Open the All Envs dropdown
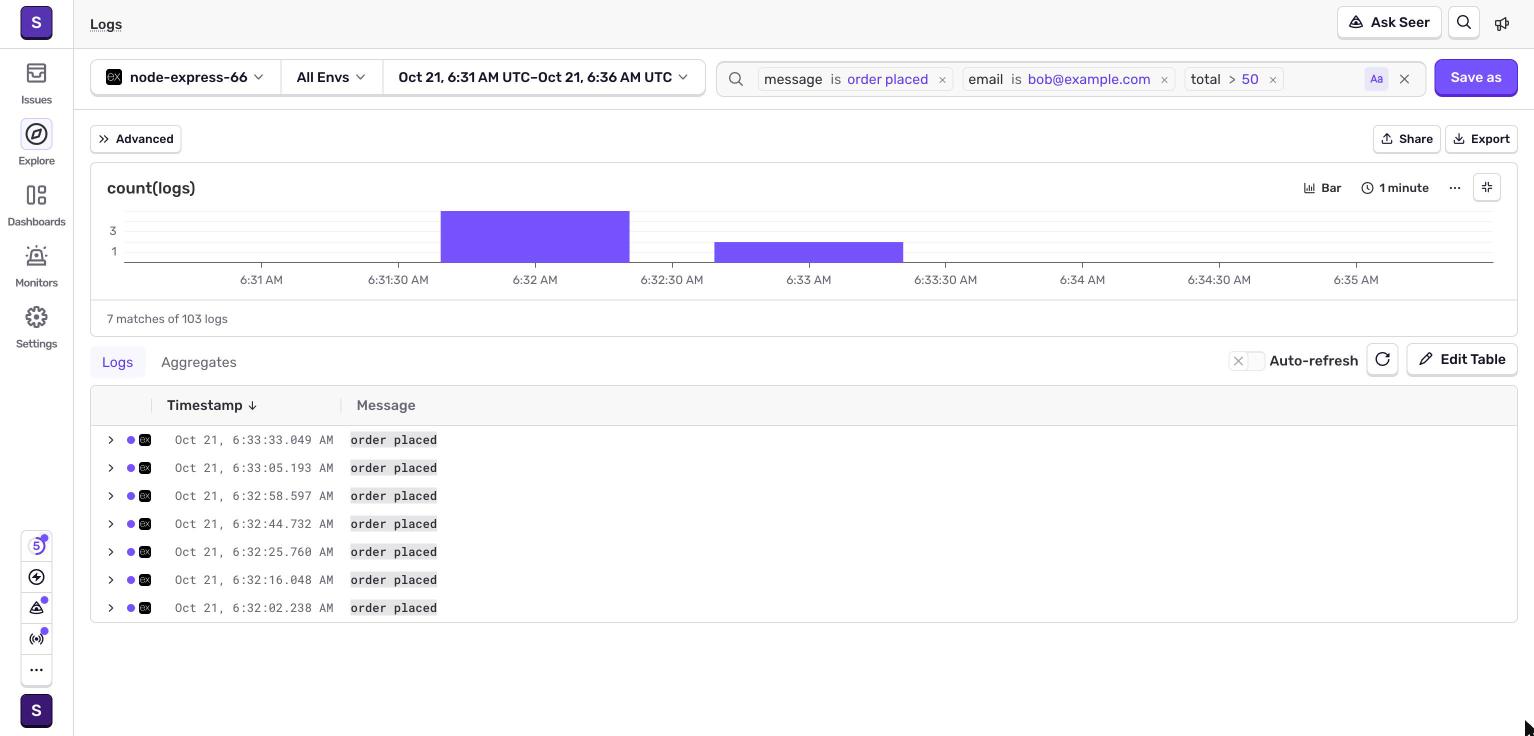The height and width of the screenshot is (736, 1534). coord(331,77)
